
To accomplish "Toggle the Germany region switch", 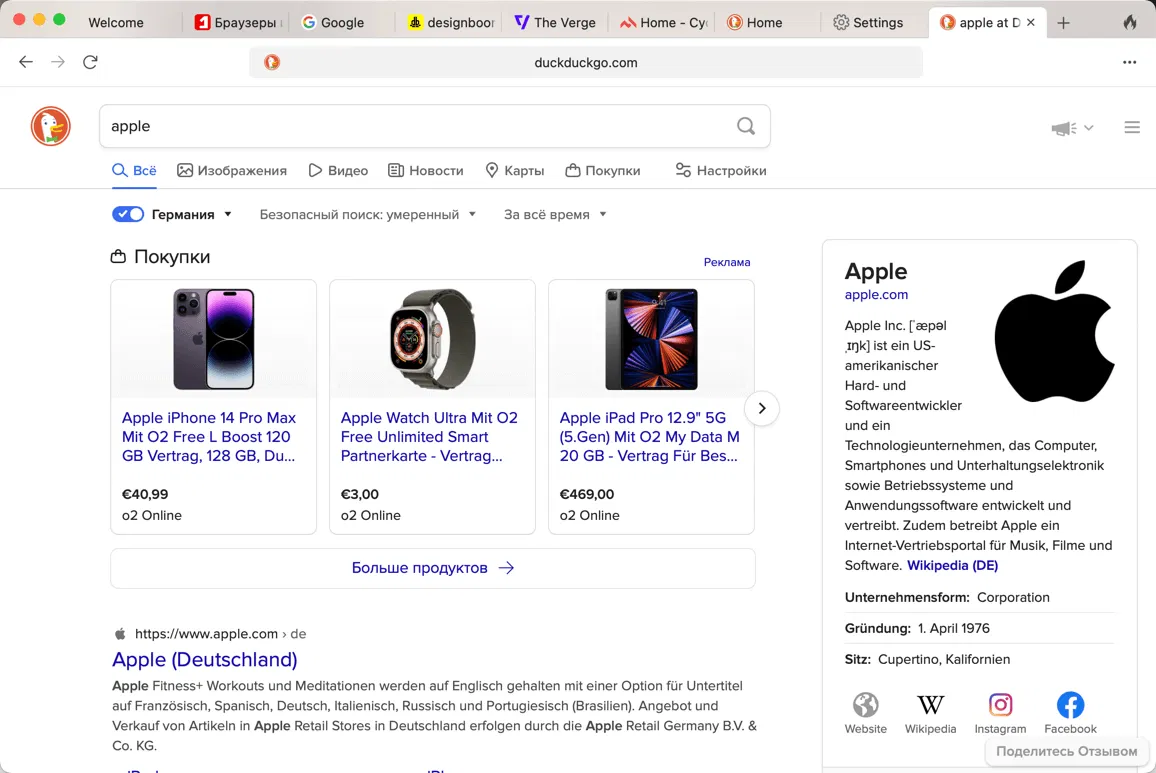I will click(x=128, y=214).
